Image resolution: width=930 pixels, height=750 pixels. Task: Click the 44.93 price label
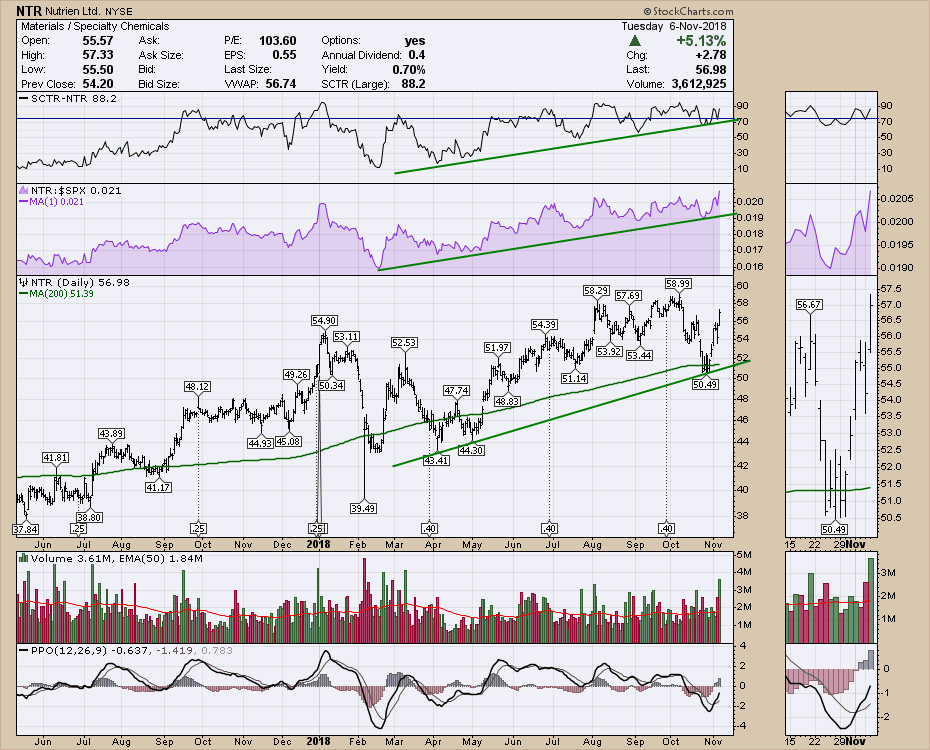click(x=260, y=443)
